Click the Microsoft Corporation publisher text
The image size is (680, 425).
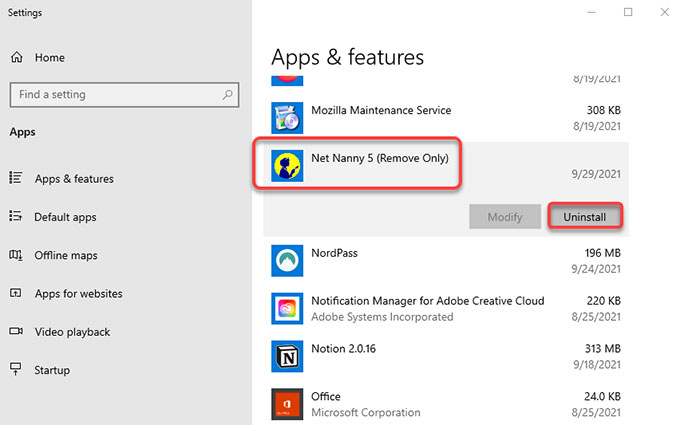[366, 412]
